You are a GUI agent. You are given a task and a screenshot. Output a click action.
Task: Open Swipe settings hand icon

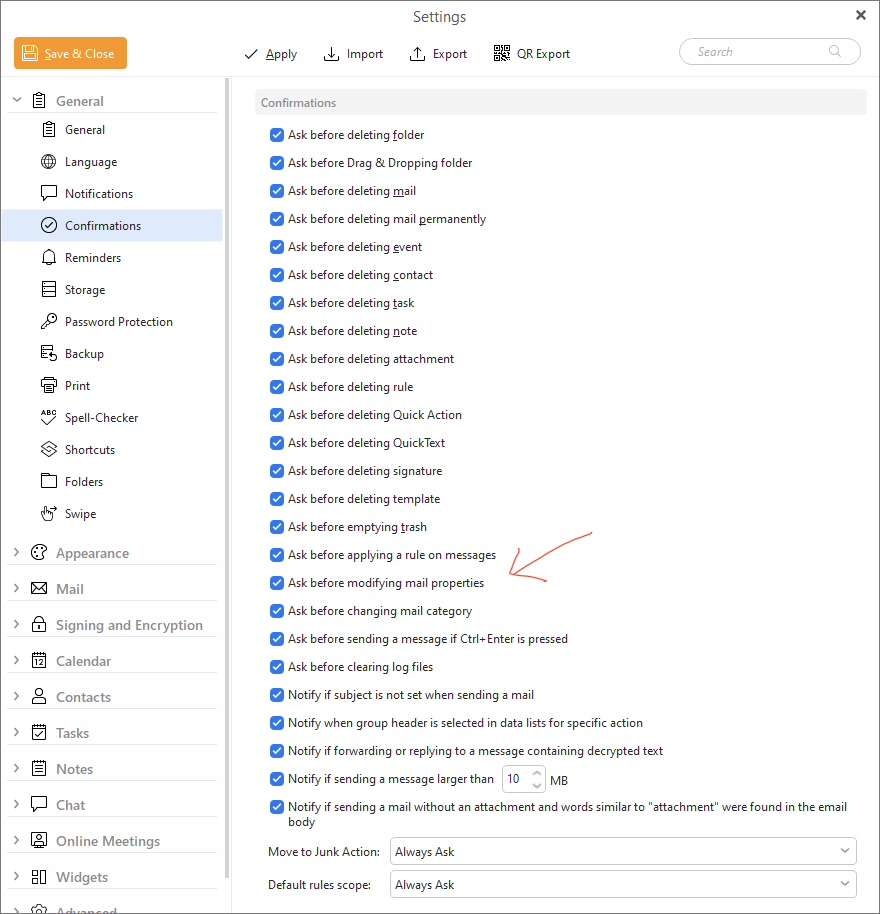48,514
